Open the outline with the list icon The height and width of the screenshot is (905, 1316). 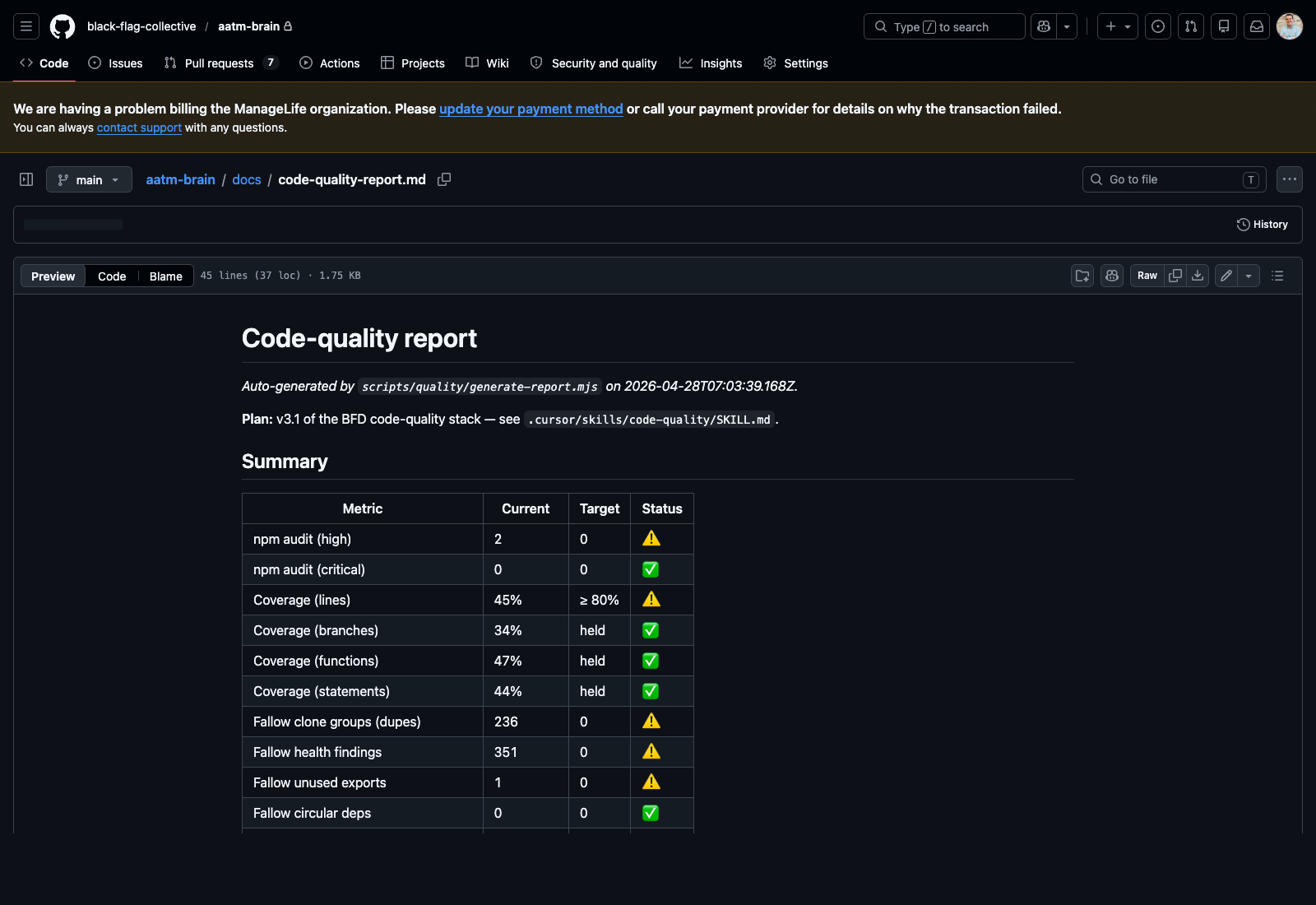click(1277, 276)
